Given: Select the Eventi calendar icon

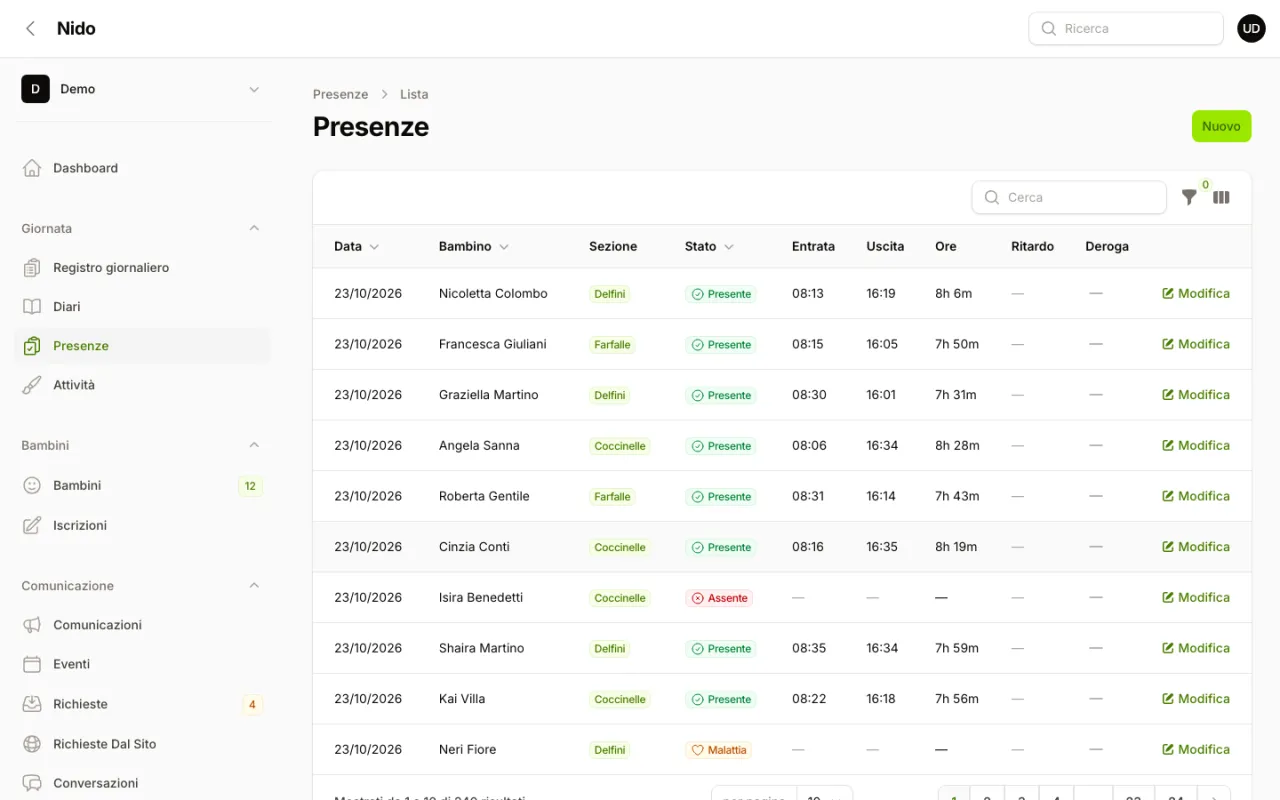Looking at the screenshot, I should 32,664.
